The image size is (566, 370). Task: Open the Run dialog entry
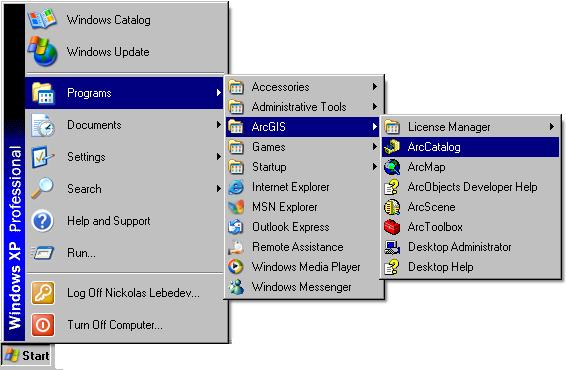click(x=125, y=253)
